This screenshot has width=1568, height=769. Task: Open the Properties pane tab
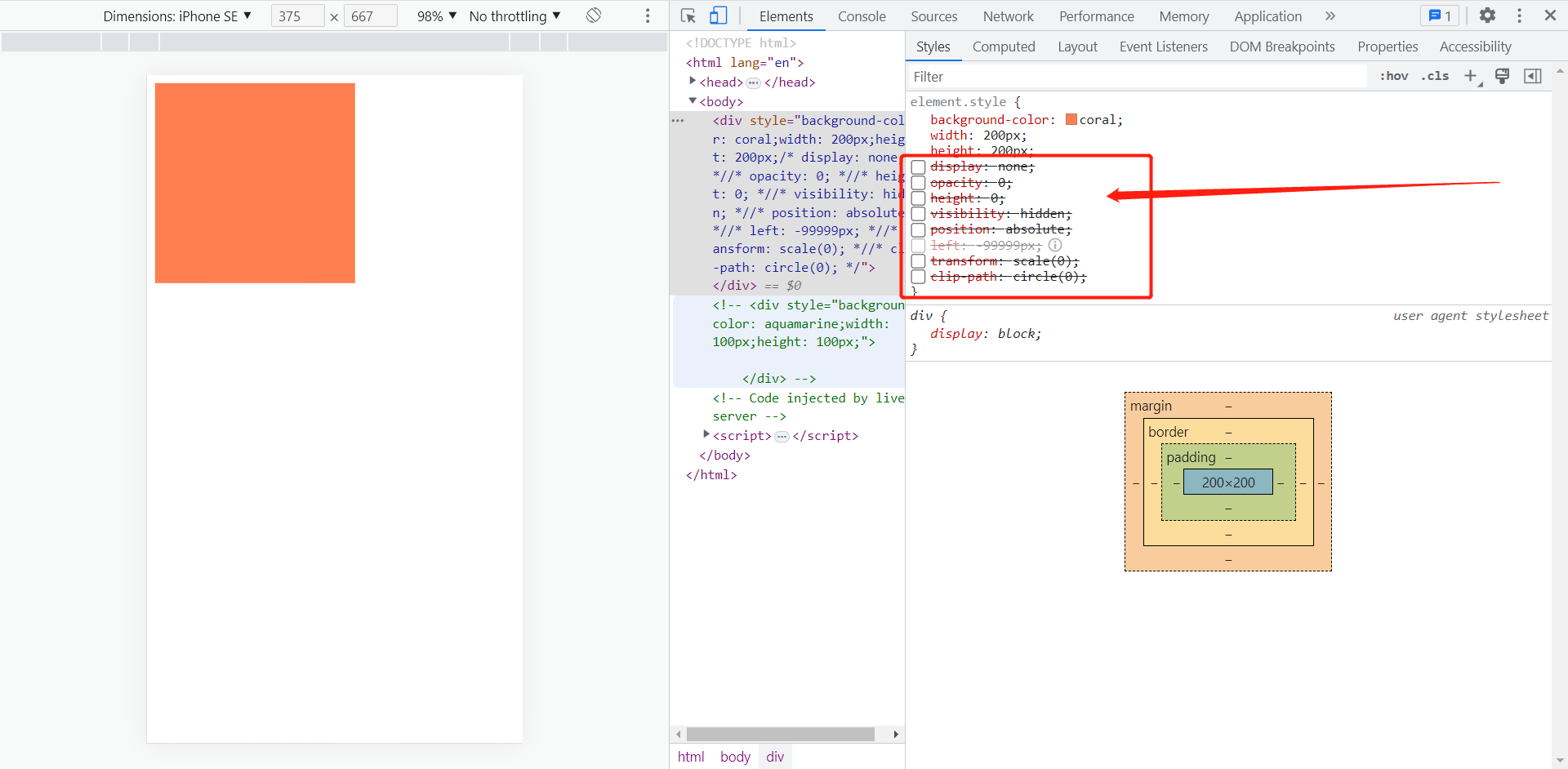tap(1388, 47)
